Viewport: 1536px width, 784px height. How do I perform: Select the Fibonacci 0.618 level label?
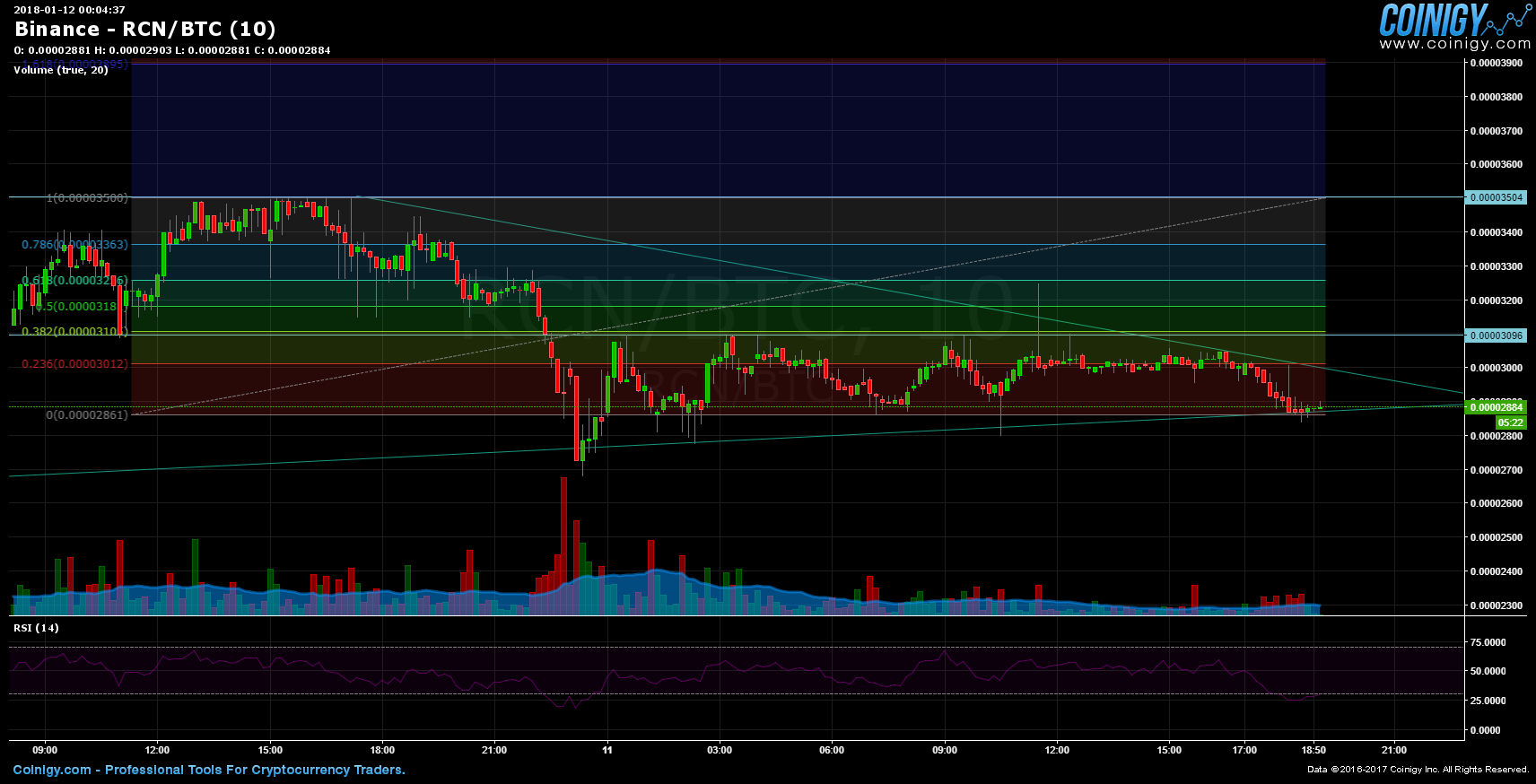pyautogui.click(x=74, y=281)
